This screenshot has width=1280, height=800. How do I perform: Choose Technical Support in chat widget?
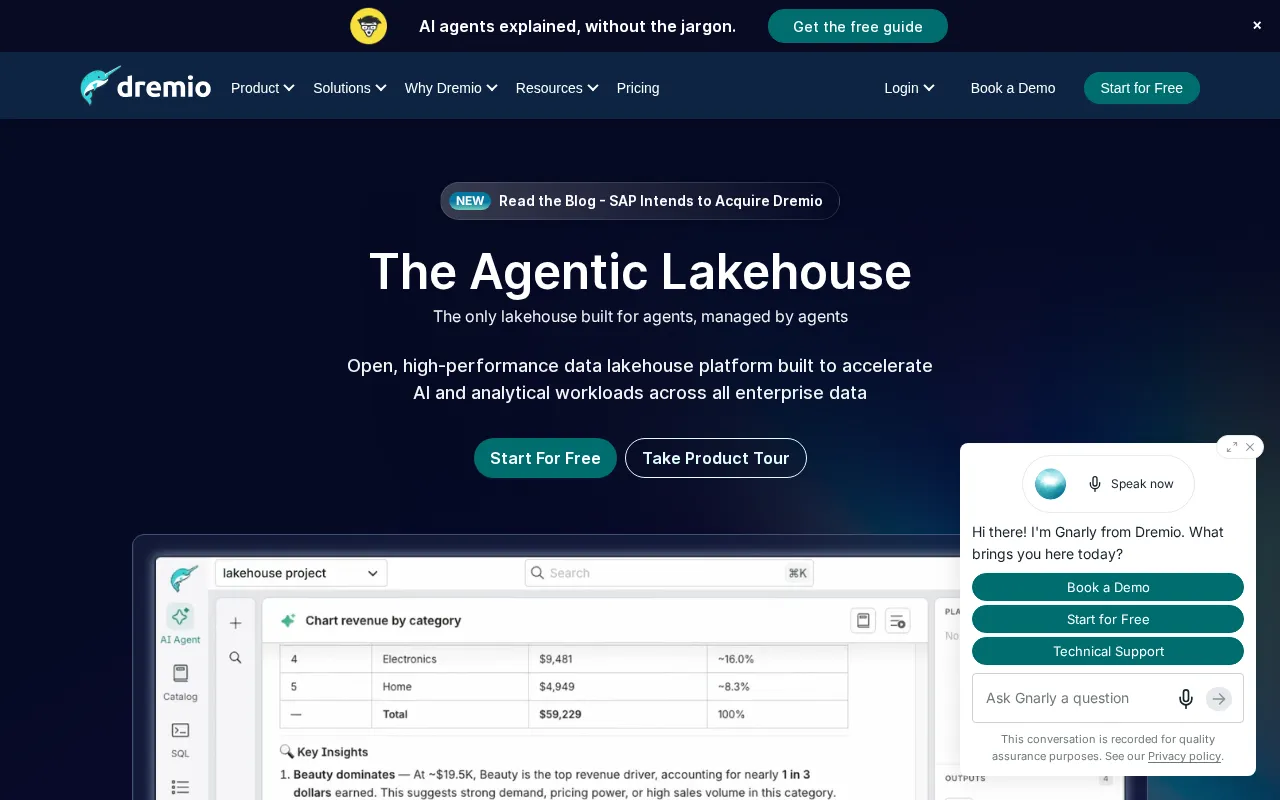[1108, 651]
